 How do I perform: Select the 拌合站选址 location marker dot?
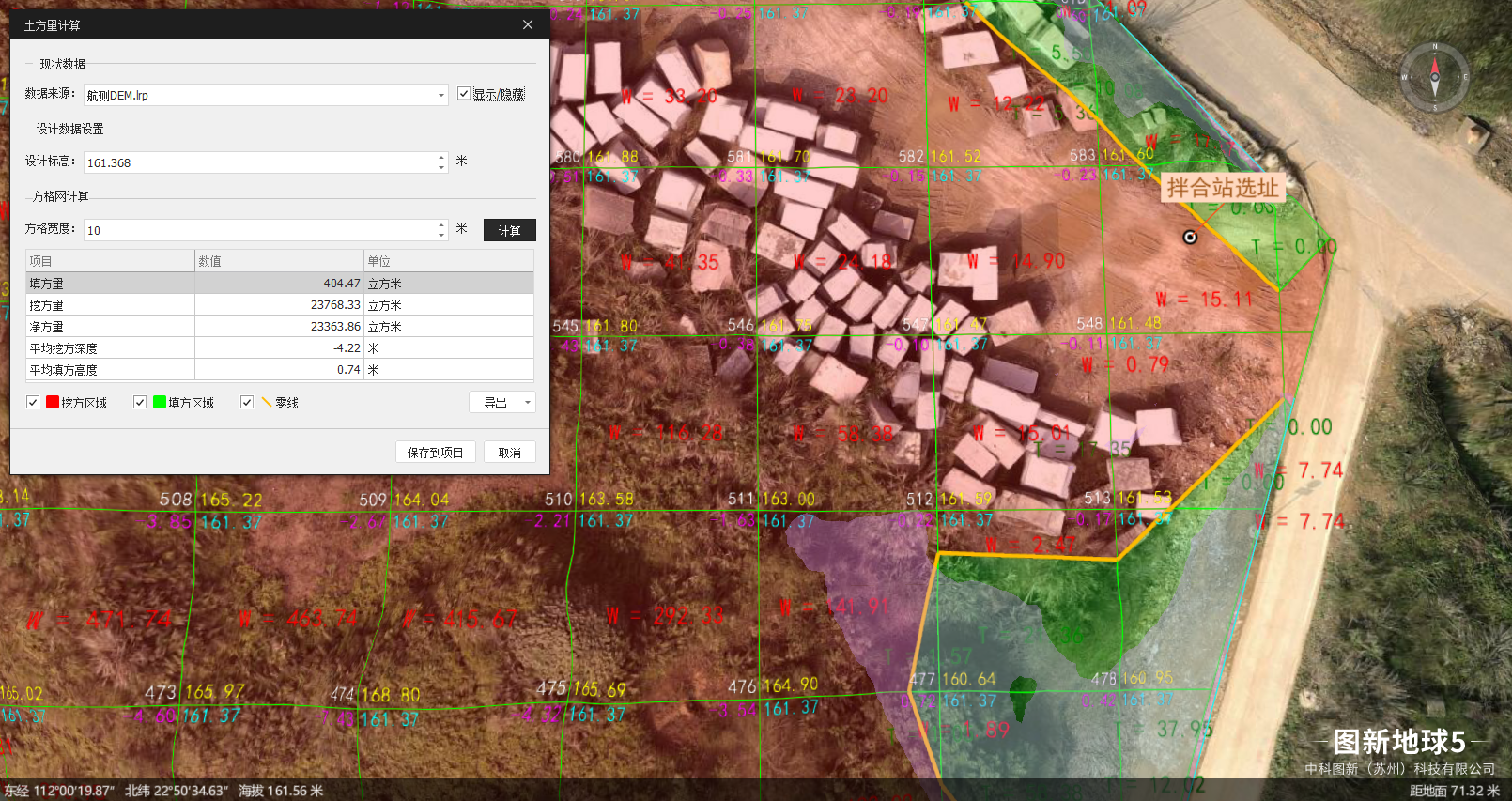pos(1190,237)
